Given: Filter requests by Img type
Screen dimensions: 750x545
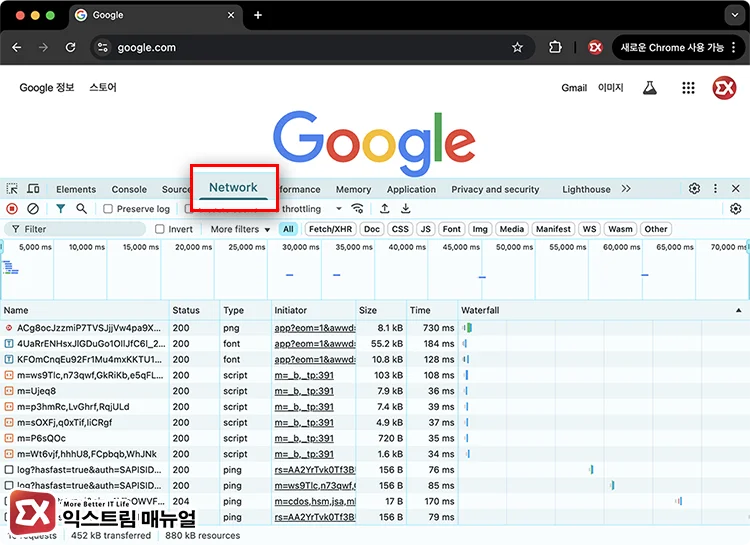Looking at the screenshot, I should point(480,229).
